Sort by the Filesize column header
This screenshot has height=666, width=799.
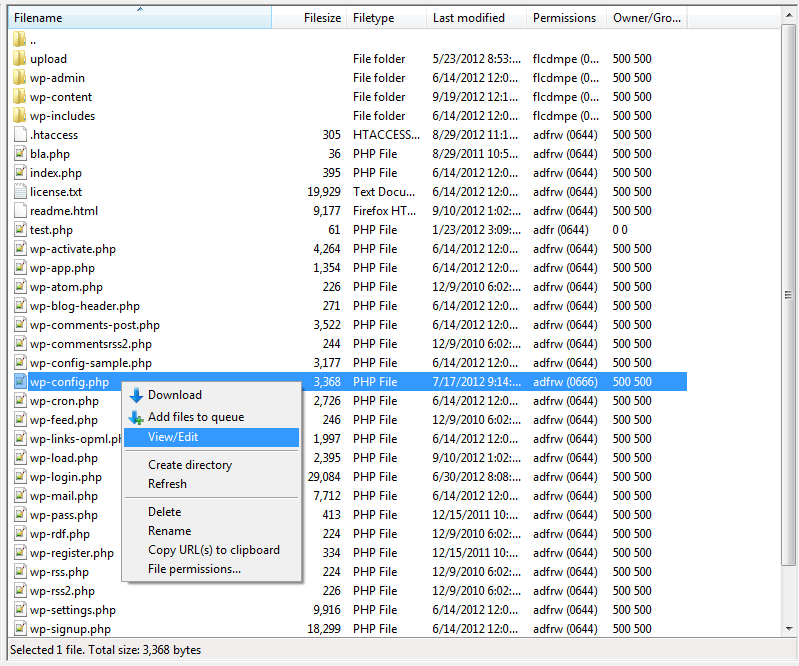309,18
